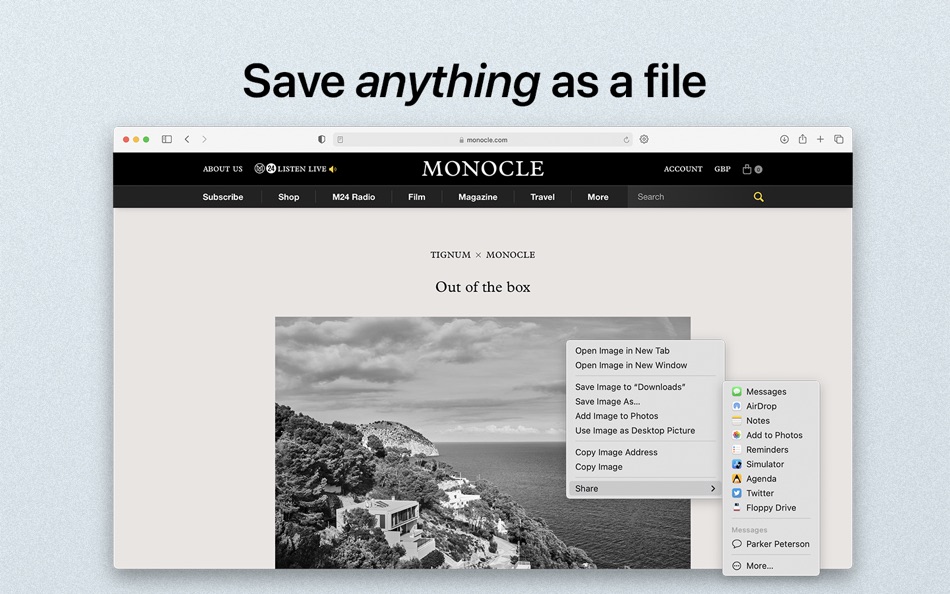Viewport: 950px width, 594px height.
Task: Click the monocle.com address bar
Action: (483, 139)
